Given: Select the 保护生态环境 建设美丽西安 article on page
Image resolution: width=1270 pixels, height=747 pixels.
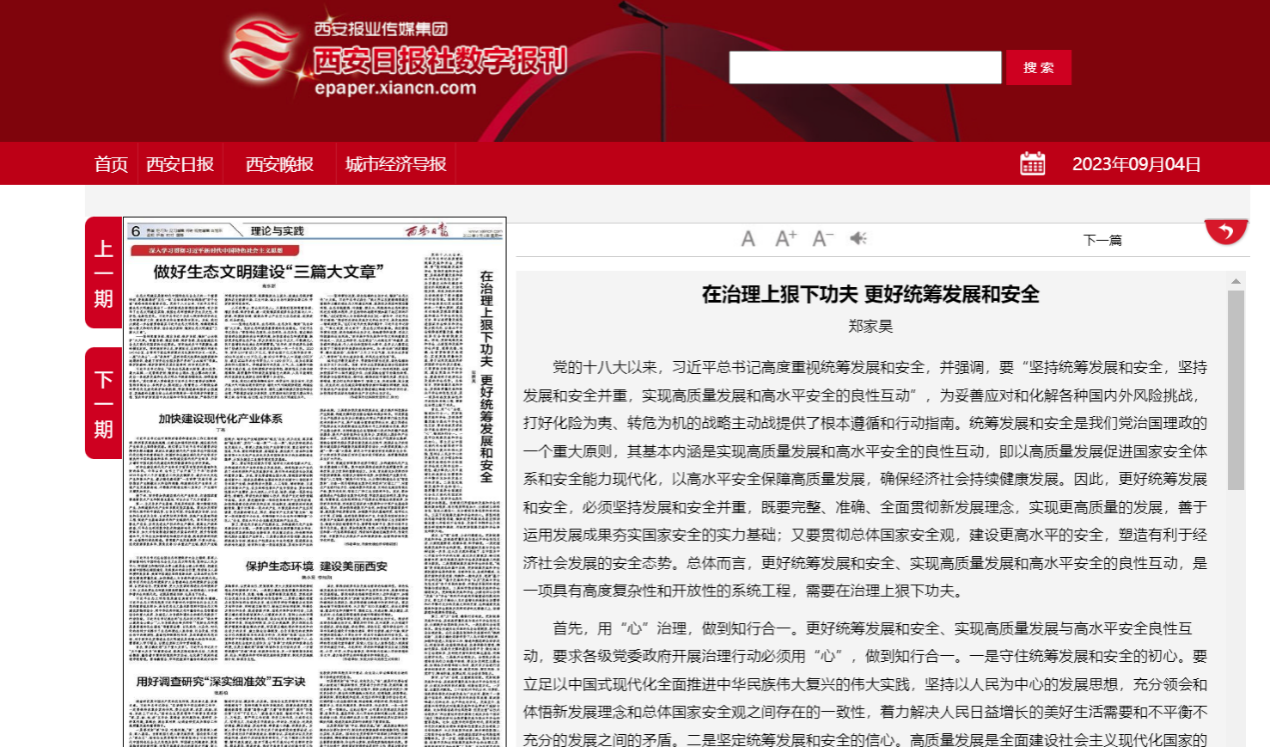Looking at the screenshot, I should point(316,566).
